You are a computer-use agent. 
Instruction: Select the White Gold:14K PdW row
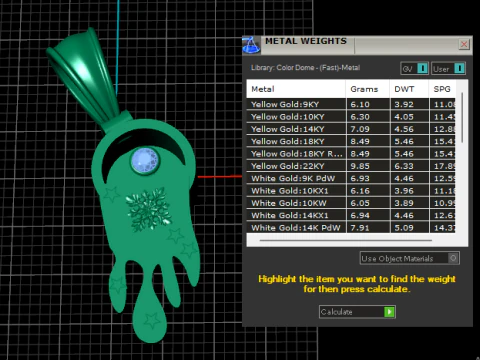pos(351,228)
